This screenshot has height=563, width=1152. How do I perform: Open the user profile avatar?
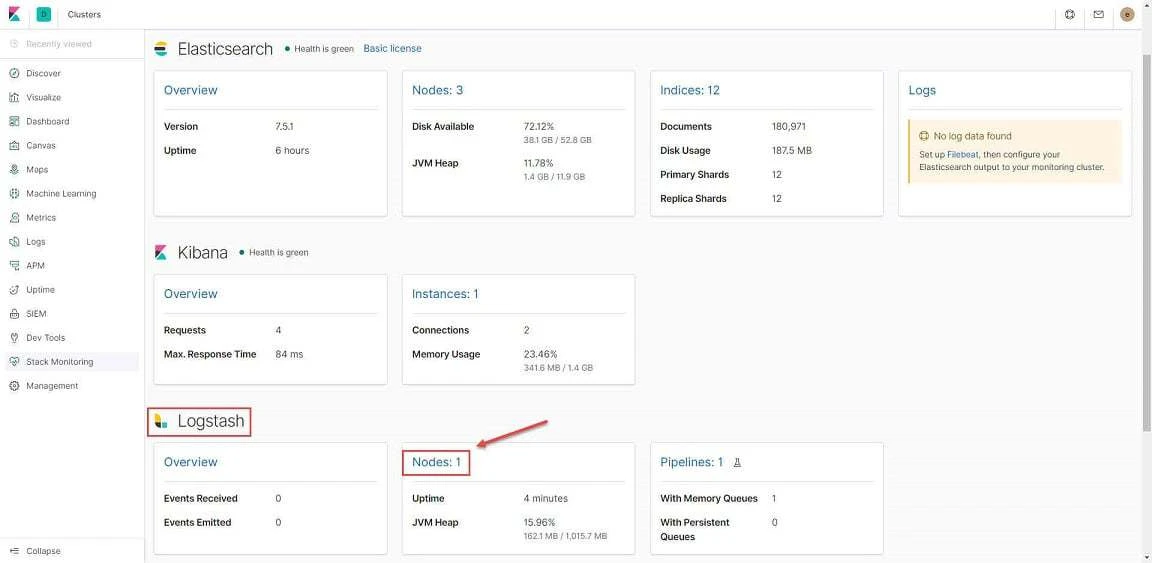1127,15
